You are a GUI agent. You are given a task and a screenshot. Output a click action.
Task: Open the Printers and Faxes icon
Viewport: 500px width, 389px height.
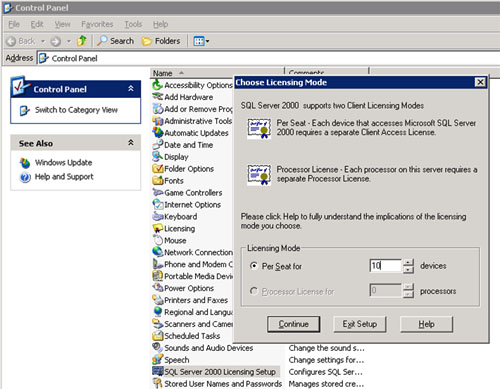(x=157, y=300)
